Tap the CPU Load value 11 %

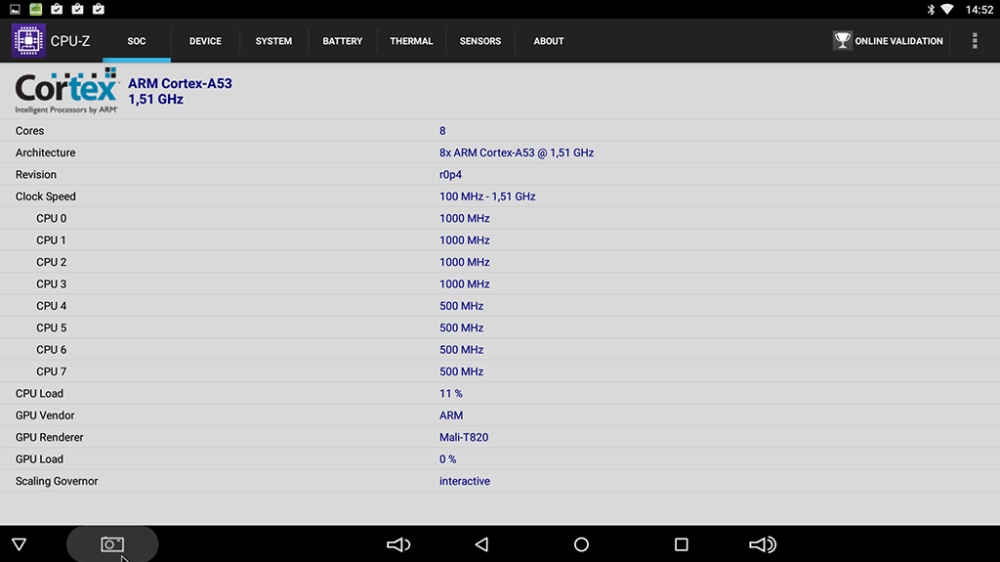[451, 394]
